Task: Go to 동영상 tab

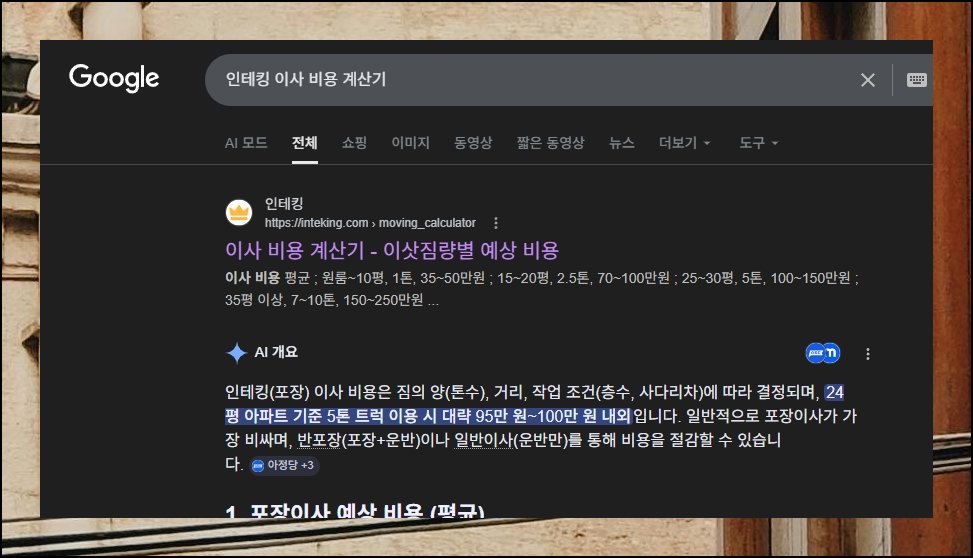Action: click(473, 143)
